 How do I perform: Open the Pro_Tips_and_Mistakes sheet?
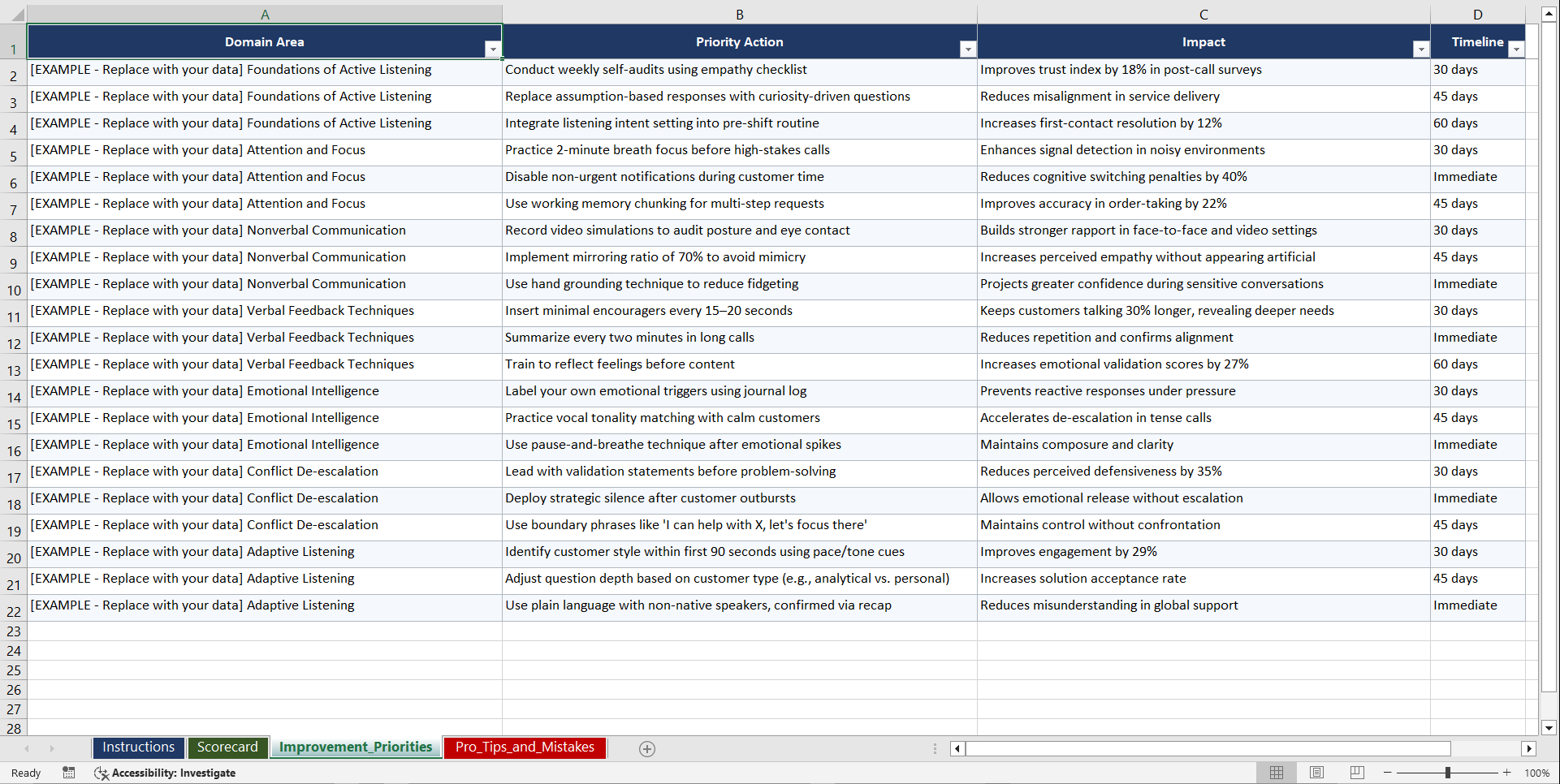point(524,747)
